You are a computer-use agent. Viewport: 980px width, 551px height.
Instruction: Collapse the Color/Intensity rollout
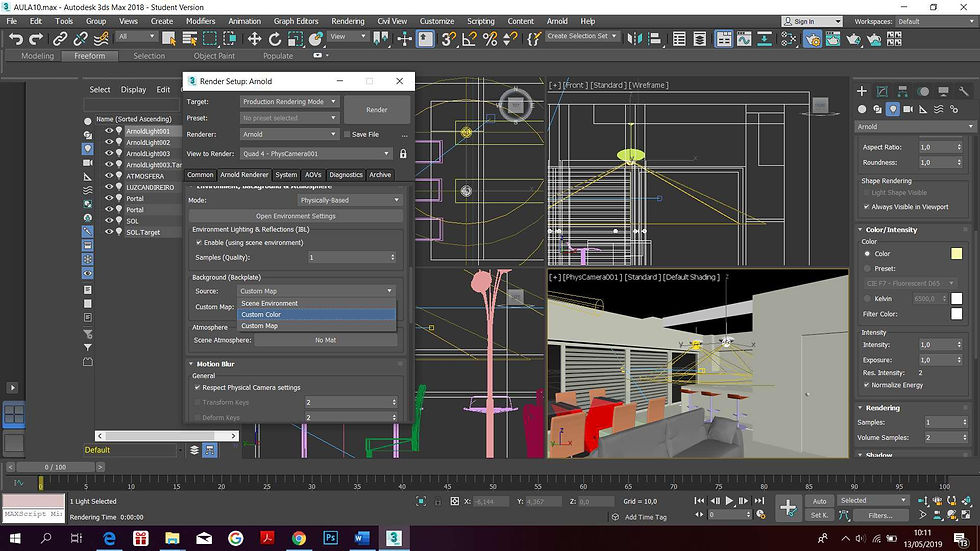890,230
